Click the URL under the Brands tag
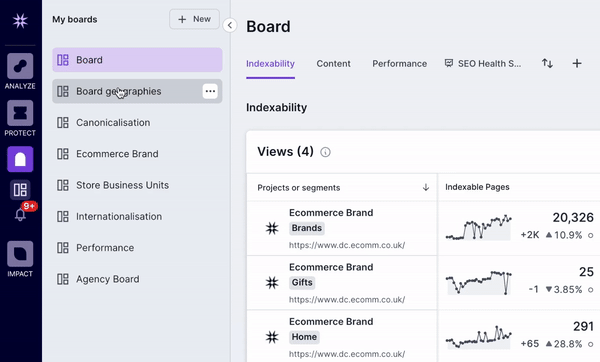 [347, 245]
